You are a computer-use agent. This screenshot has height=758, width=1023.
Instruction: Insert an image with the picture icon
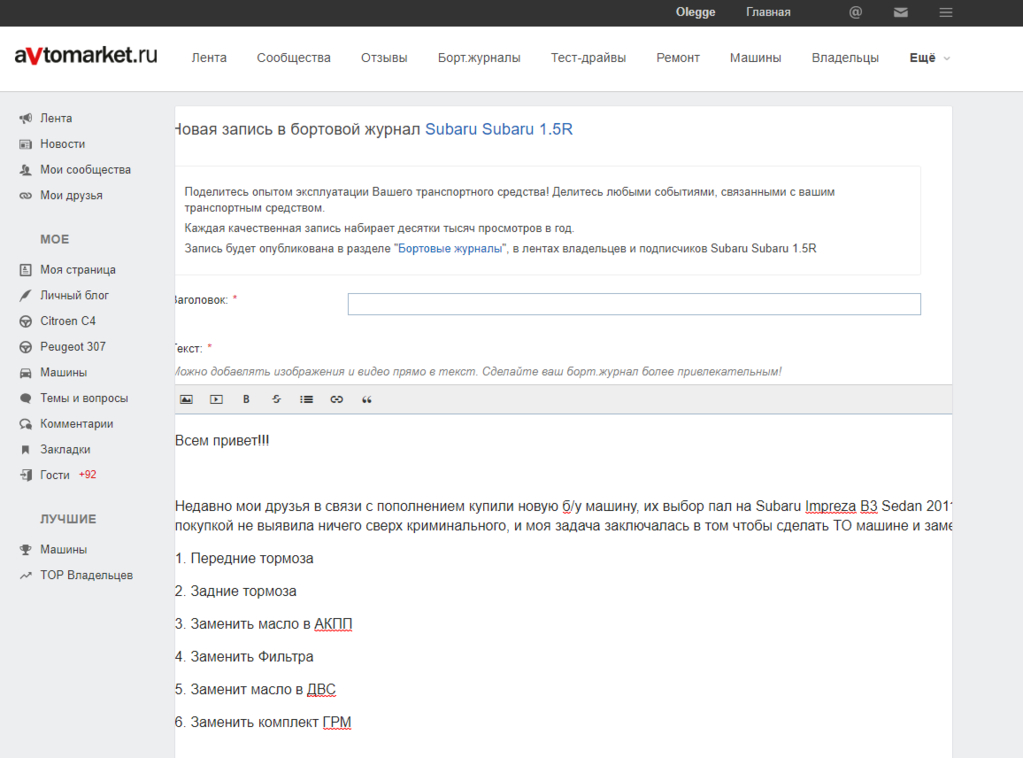tap(186, 399)
